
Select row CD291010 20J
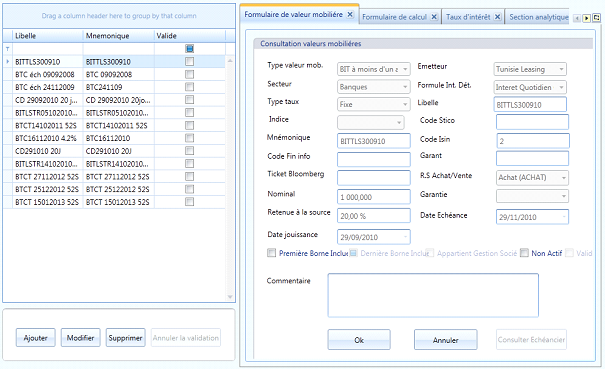114,151
